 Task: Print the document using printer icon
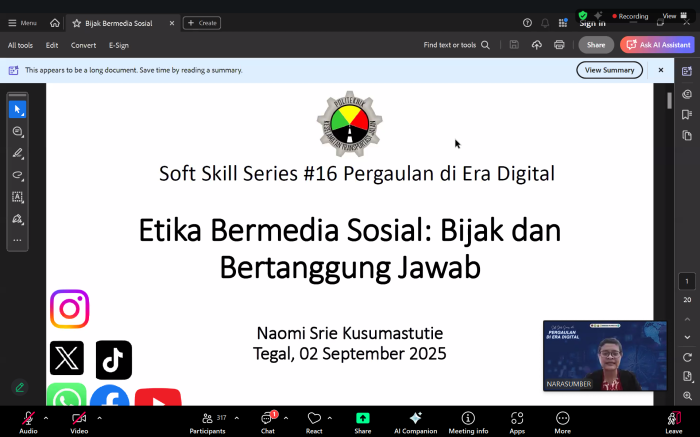pyautogui.click(x=559, y=45)
